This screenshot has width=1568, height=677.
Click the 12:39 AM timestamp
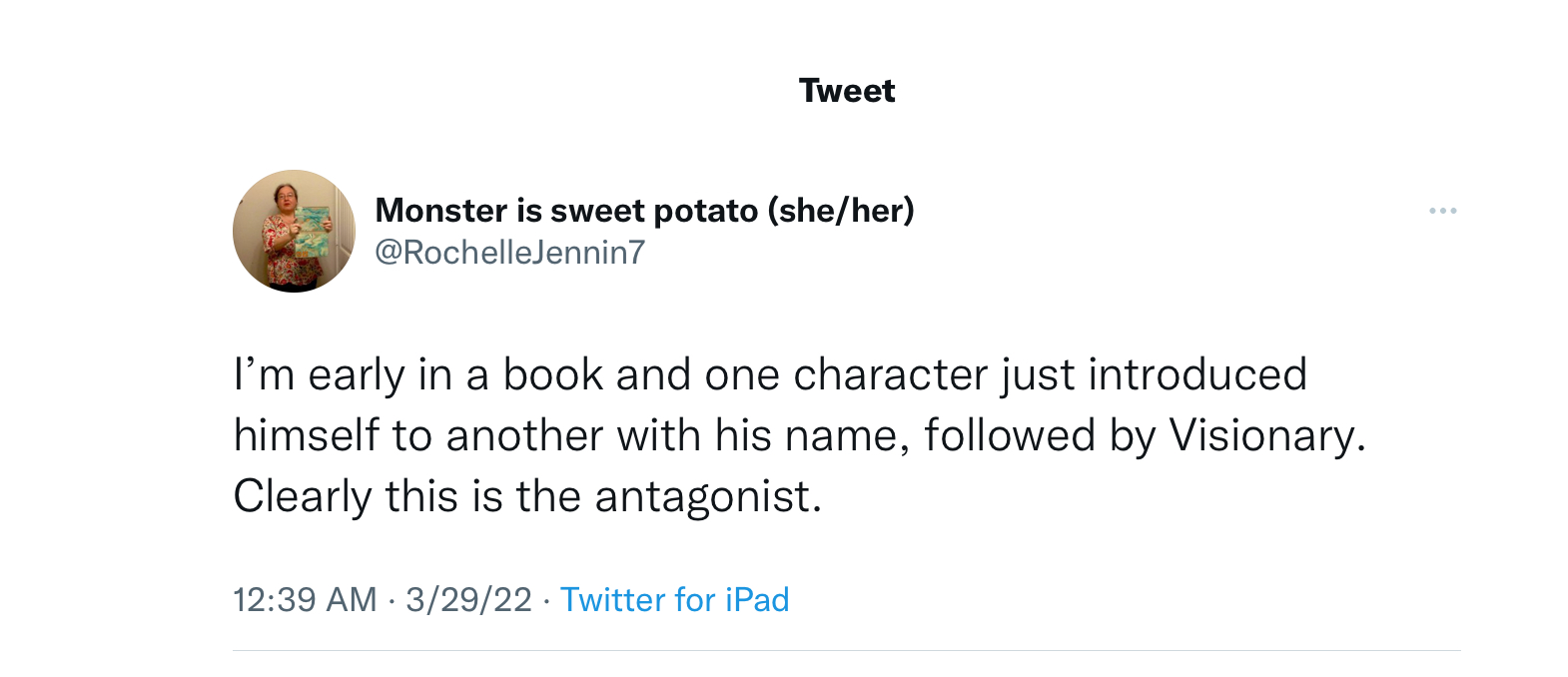(x=305, y=599)
